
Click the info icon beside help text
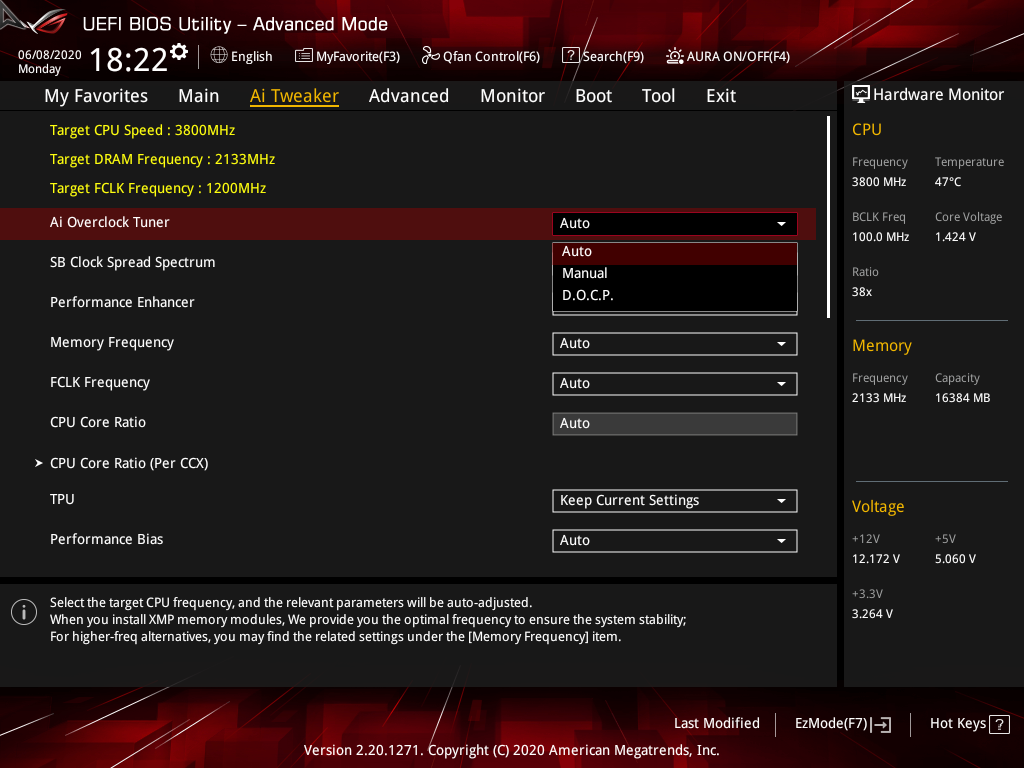(24, 612)
